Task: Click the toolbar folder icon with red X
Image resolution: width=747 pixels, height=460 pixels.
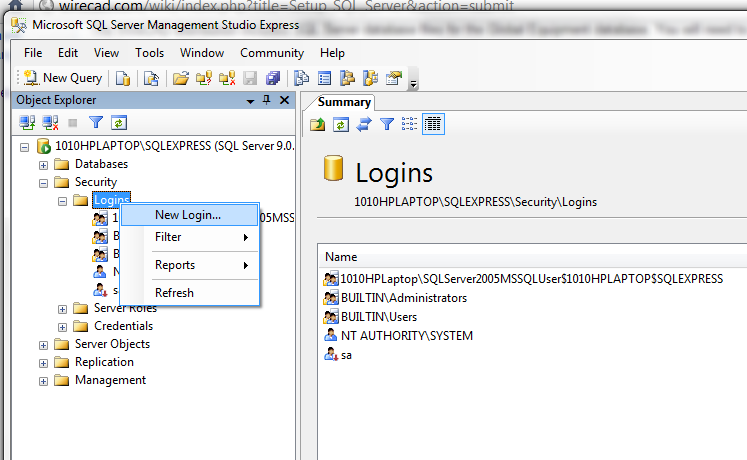Action: (x=227, y=78)
